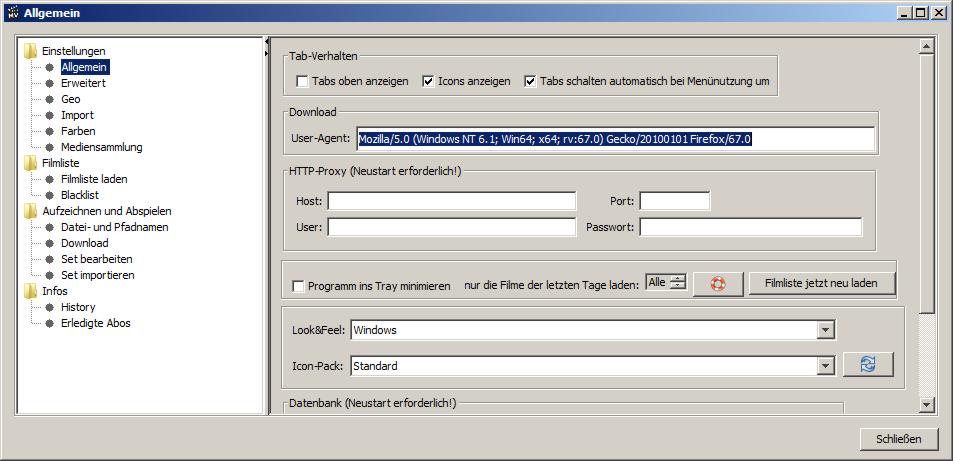953x461 pixels.
Task: Increase the days spinner showing 'Alle'
Action: click(x=678, y=279)
